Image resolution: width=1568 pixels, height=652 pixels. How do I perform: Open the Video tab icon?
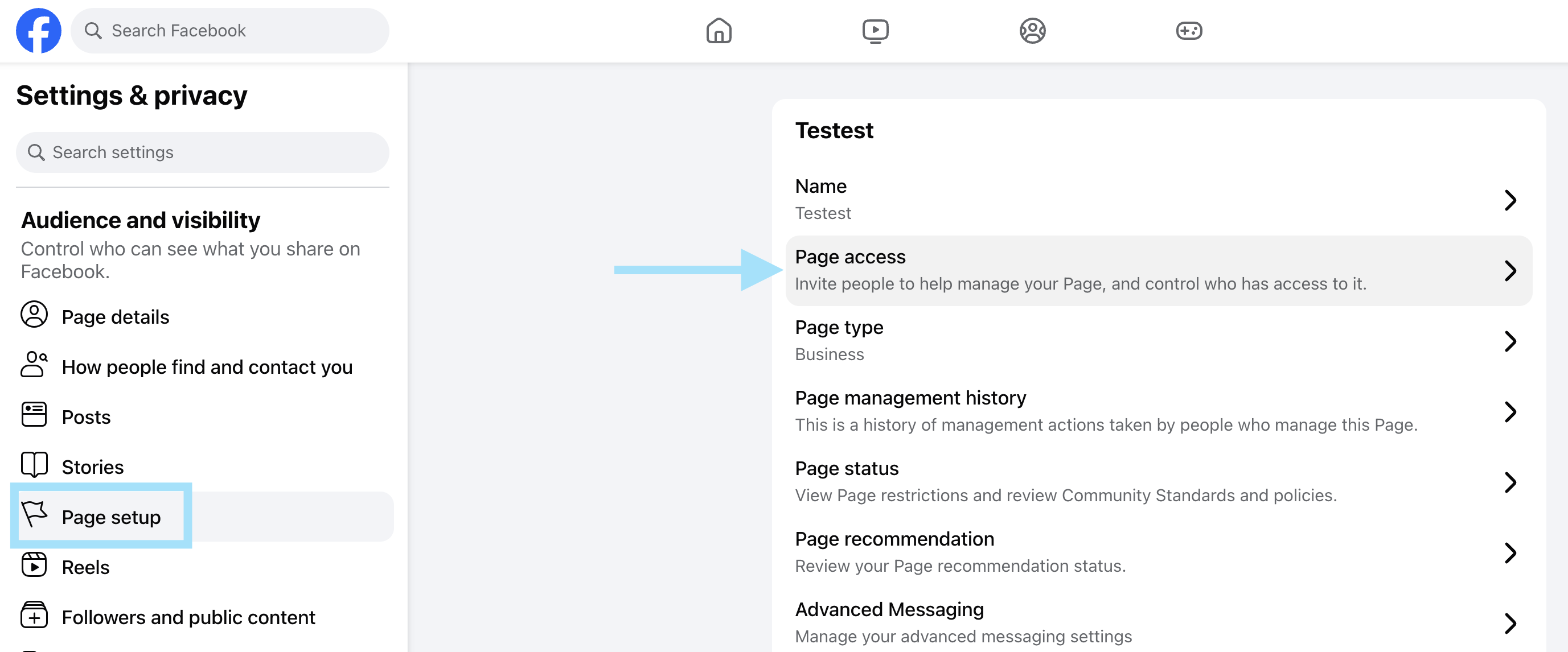(875, 30)
